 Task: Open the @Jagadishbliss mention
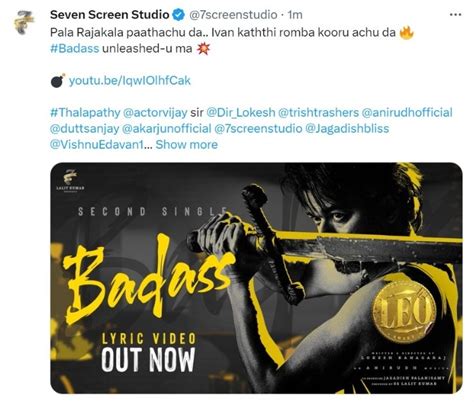[347, 128]
